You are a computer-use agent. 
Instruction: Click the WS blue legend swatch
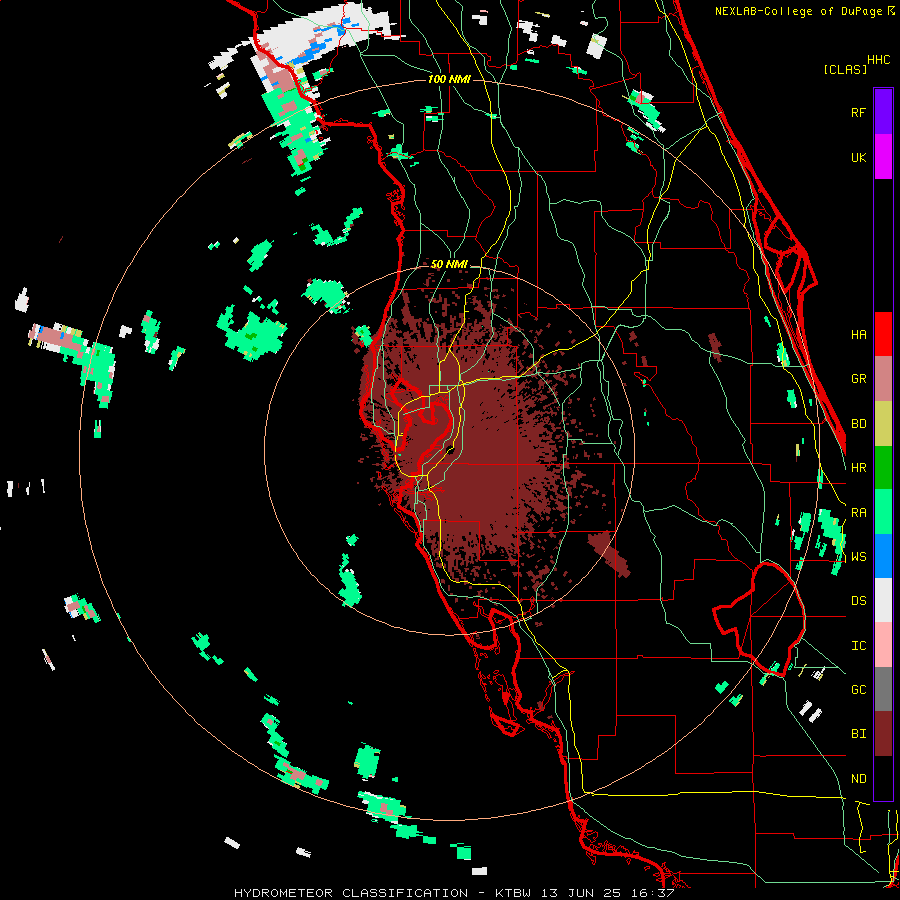click(883, 556)
